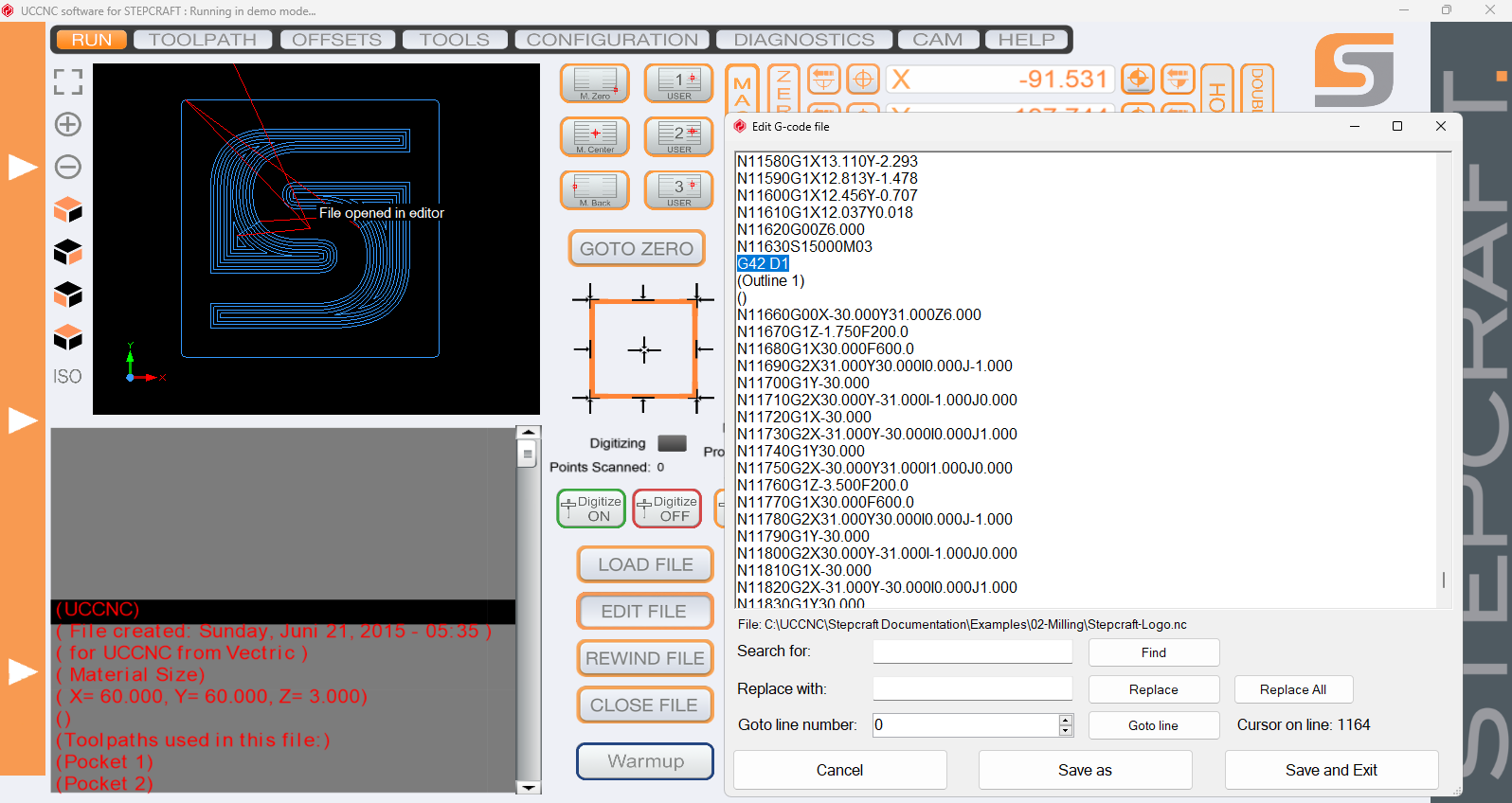Jog to top-center marker of orange square
This screenshot has width=1512, height=803.
643,294
